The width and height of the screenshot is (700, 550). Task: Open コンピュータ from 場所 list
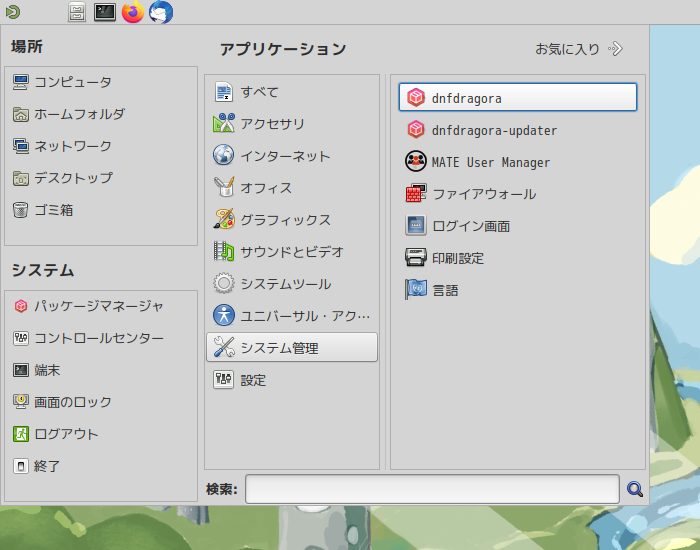pos(73,82)
